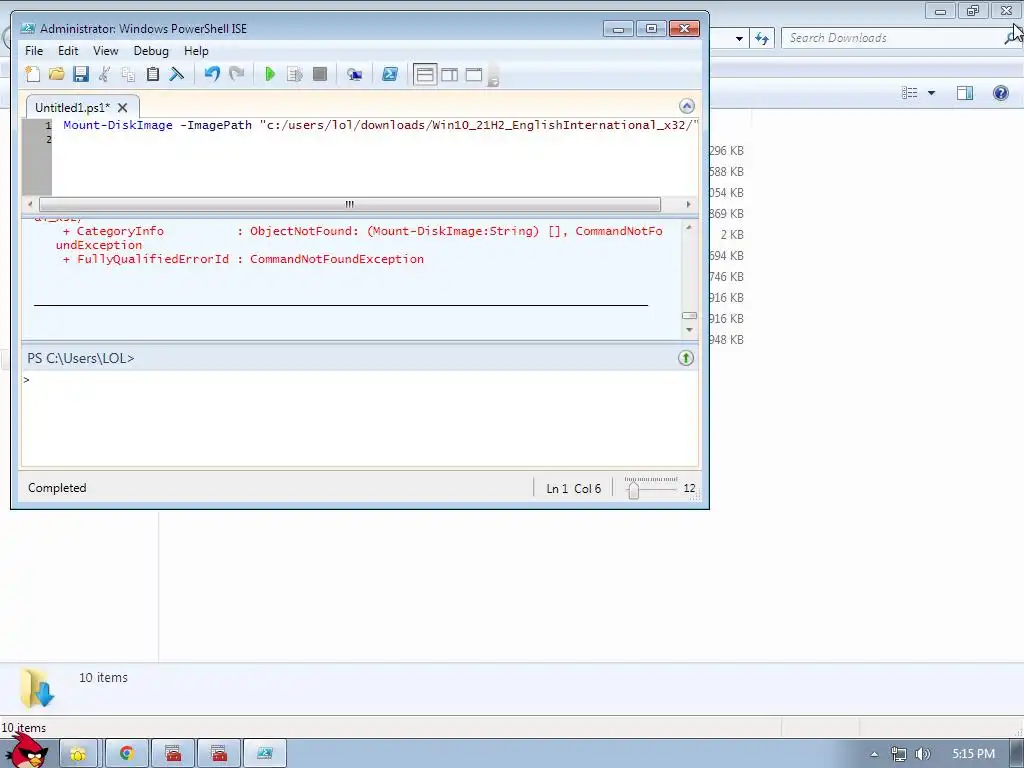Copy with the toolbar copy icon

coord(129,74)
